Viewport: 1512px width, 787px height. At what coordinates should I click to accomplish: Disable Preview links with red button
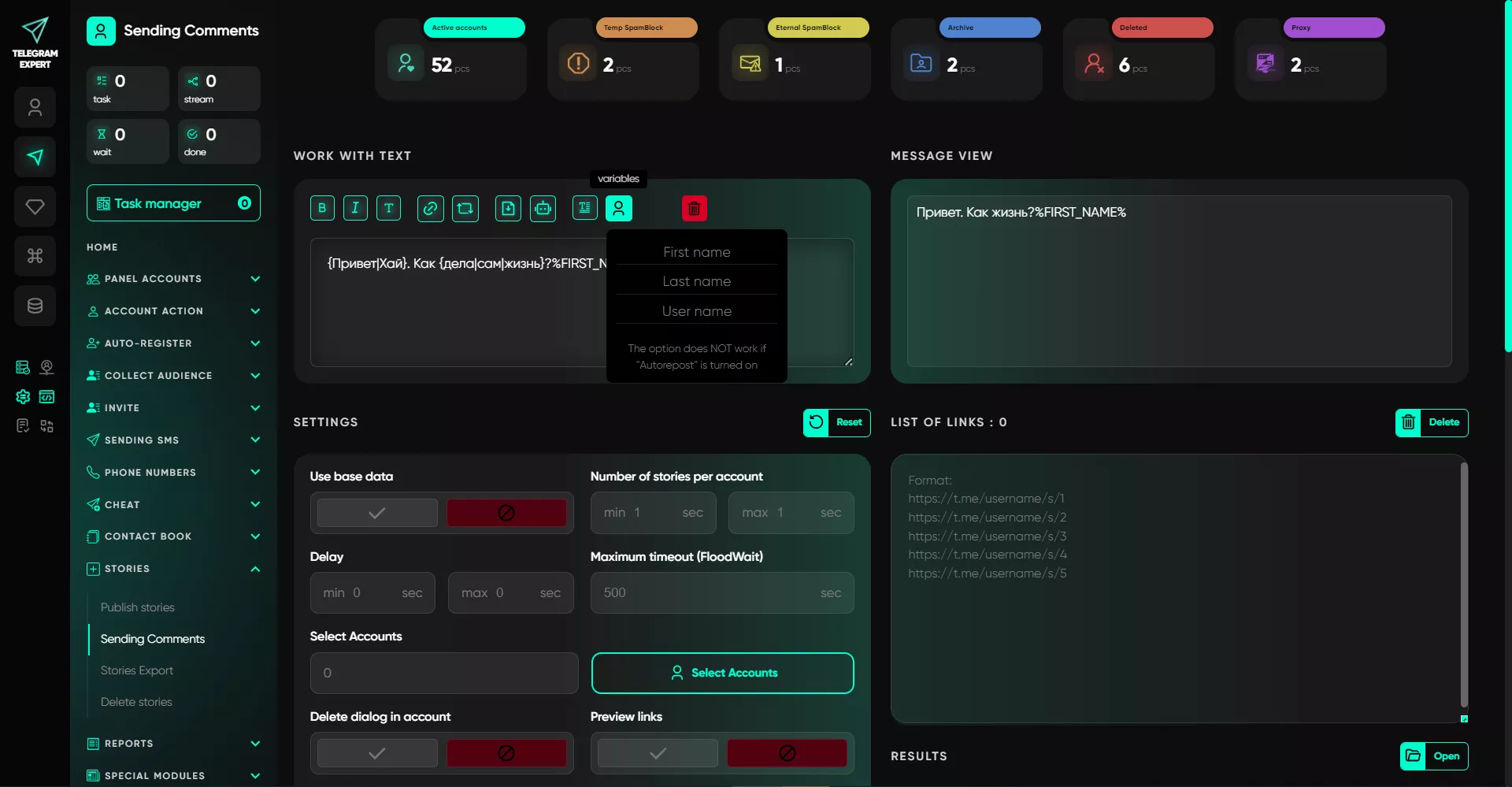click(787, 753)
